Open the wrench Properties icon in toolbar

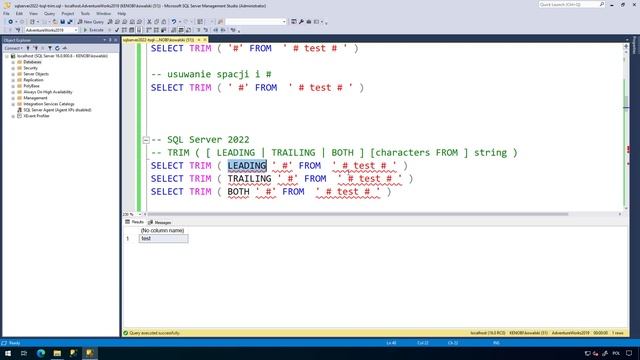coord(301,22)
